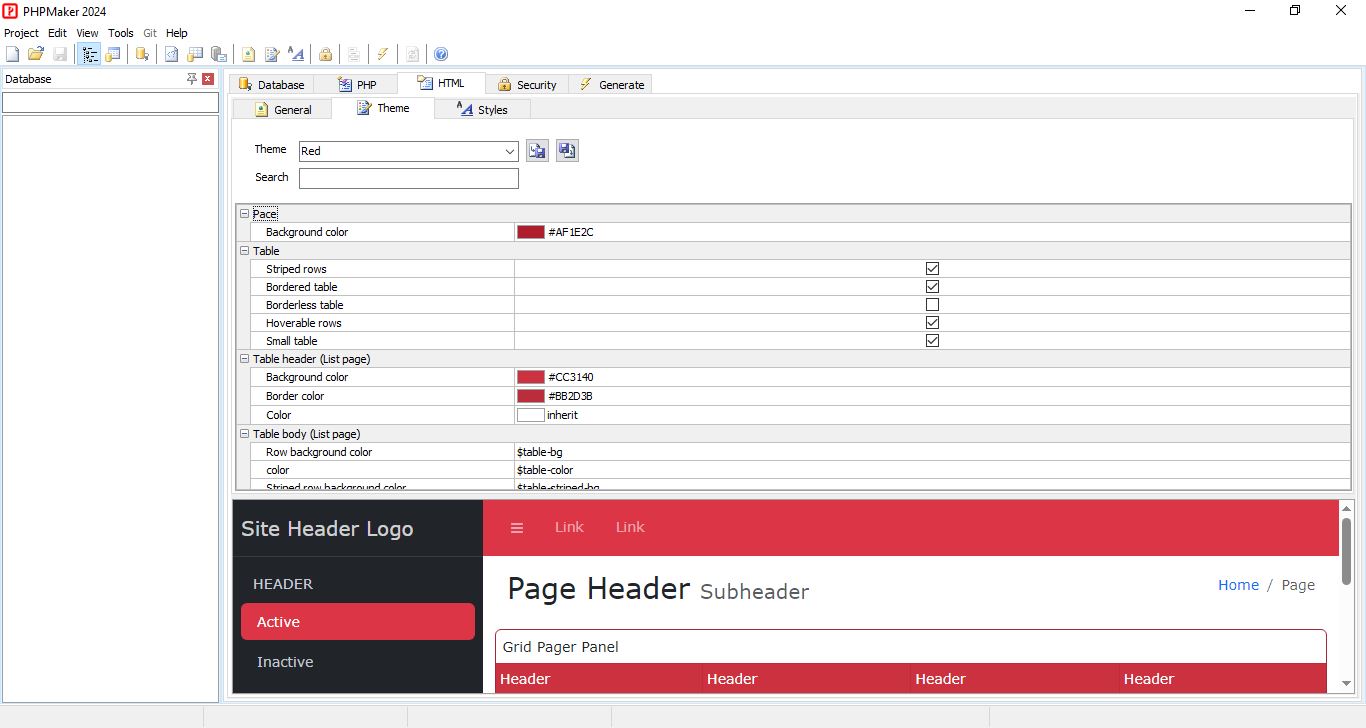1366x728 pixels.
Task: Click the gray server toolbar icon
Action: [x=219, y=54]
